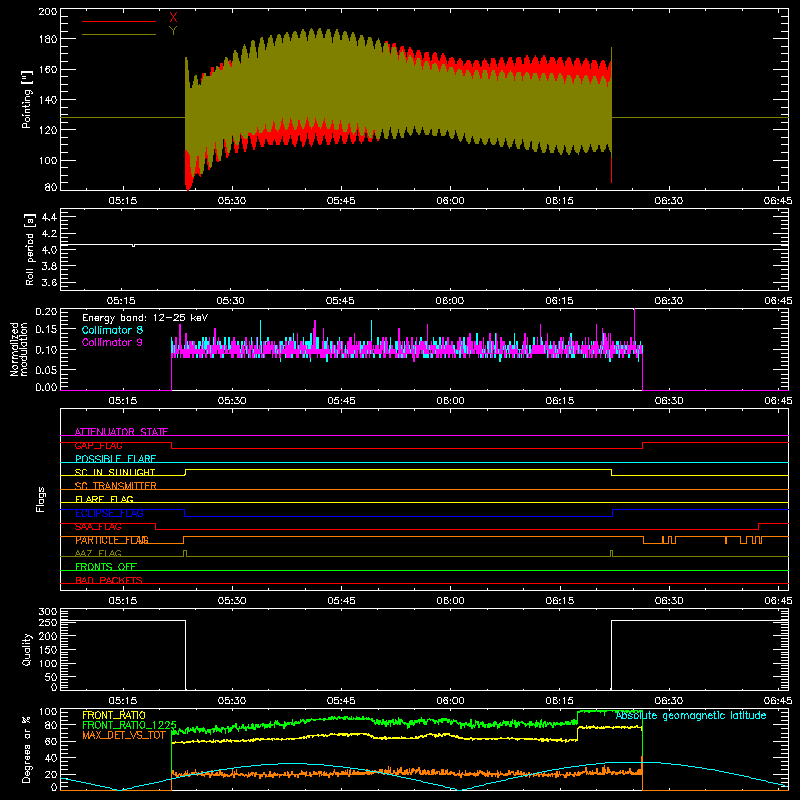Click the 4.4 tick on Roll period axis
Screen dimensions: 800x800
(49, 217)
